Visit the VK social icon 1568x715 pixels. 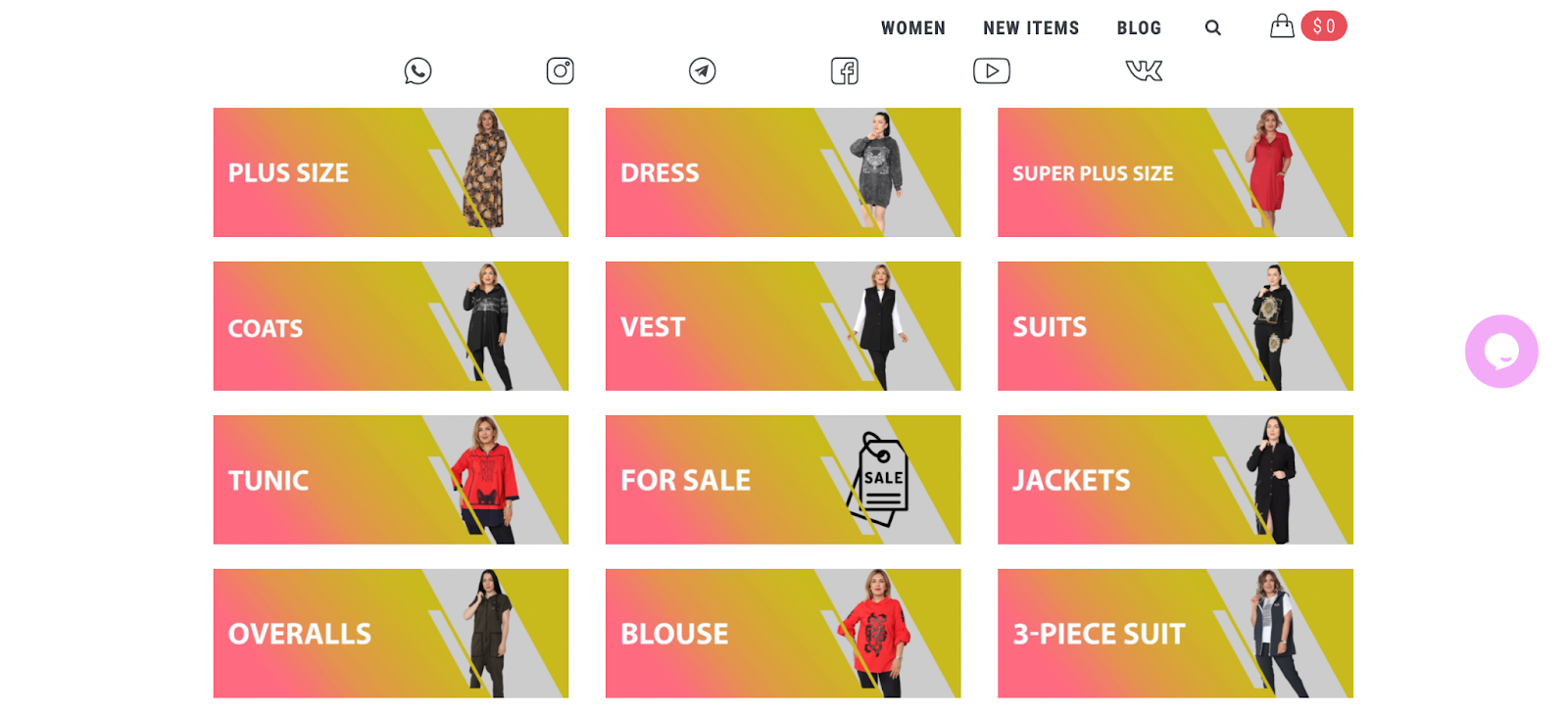pyautogui.click(x=1144, y=71)
